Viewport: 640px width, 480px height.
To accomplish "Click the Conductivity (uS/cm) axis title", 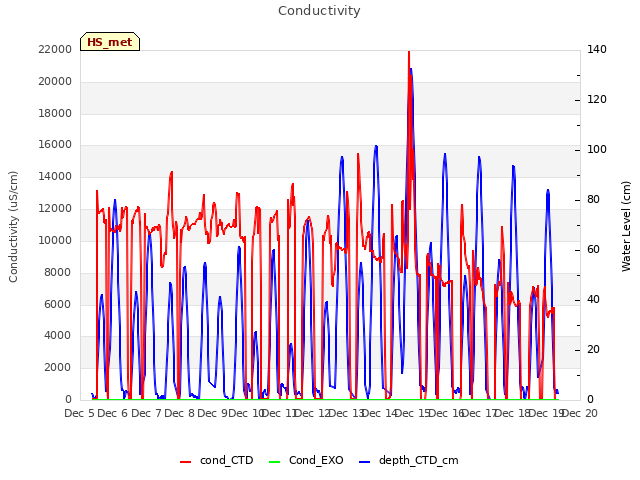I will [13, 227].
